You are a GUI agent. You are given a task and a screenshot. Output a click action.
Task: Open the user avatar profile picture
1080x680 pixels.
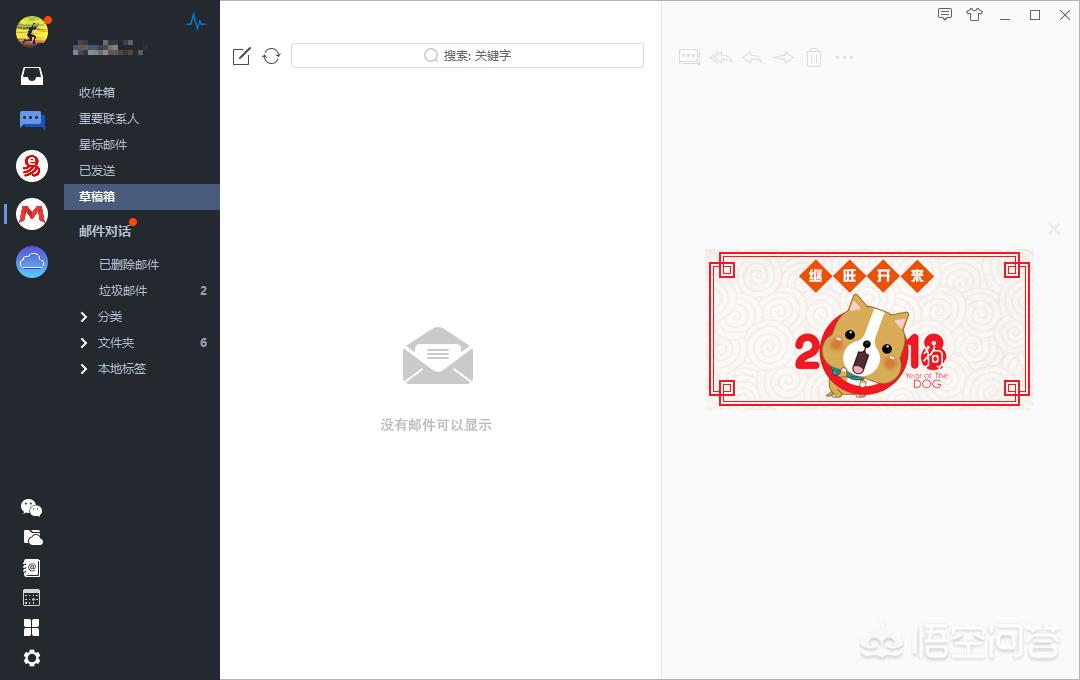32,31
